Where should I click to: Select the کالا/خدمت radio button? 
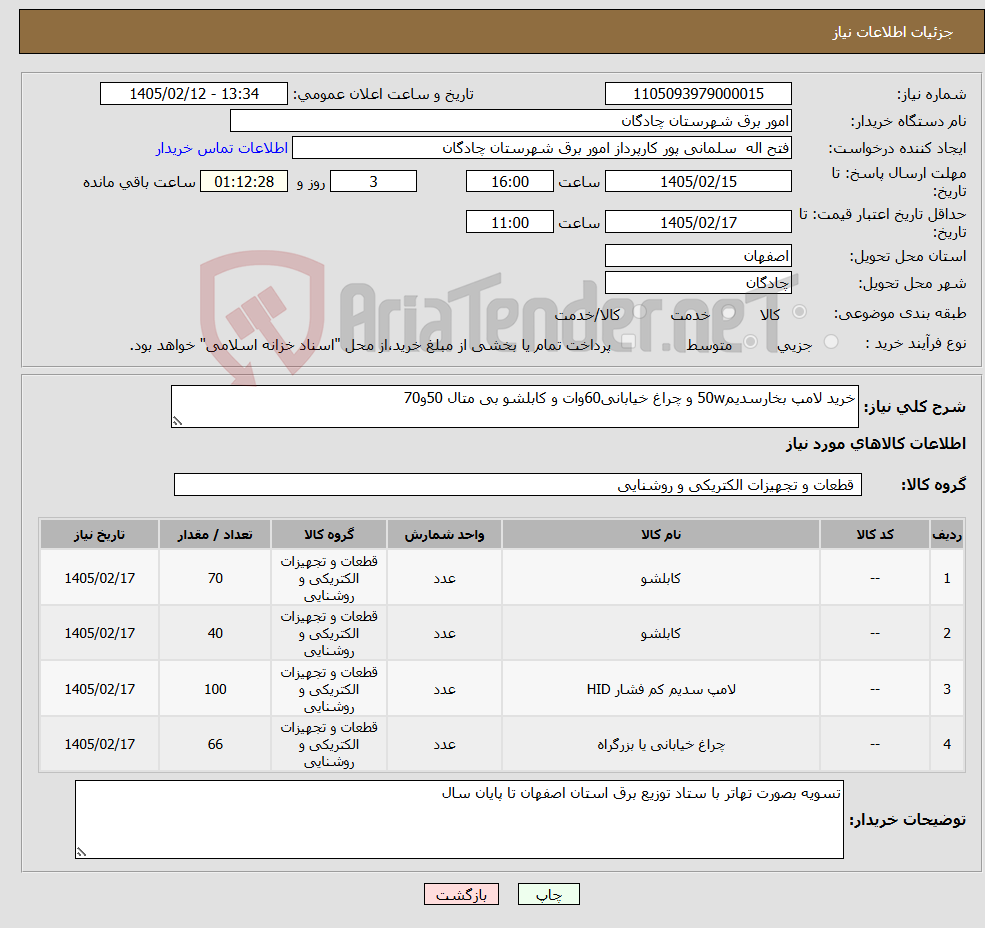(639, 312)
